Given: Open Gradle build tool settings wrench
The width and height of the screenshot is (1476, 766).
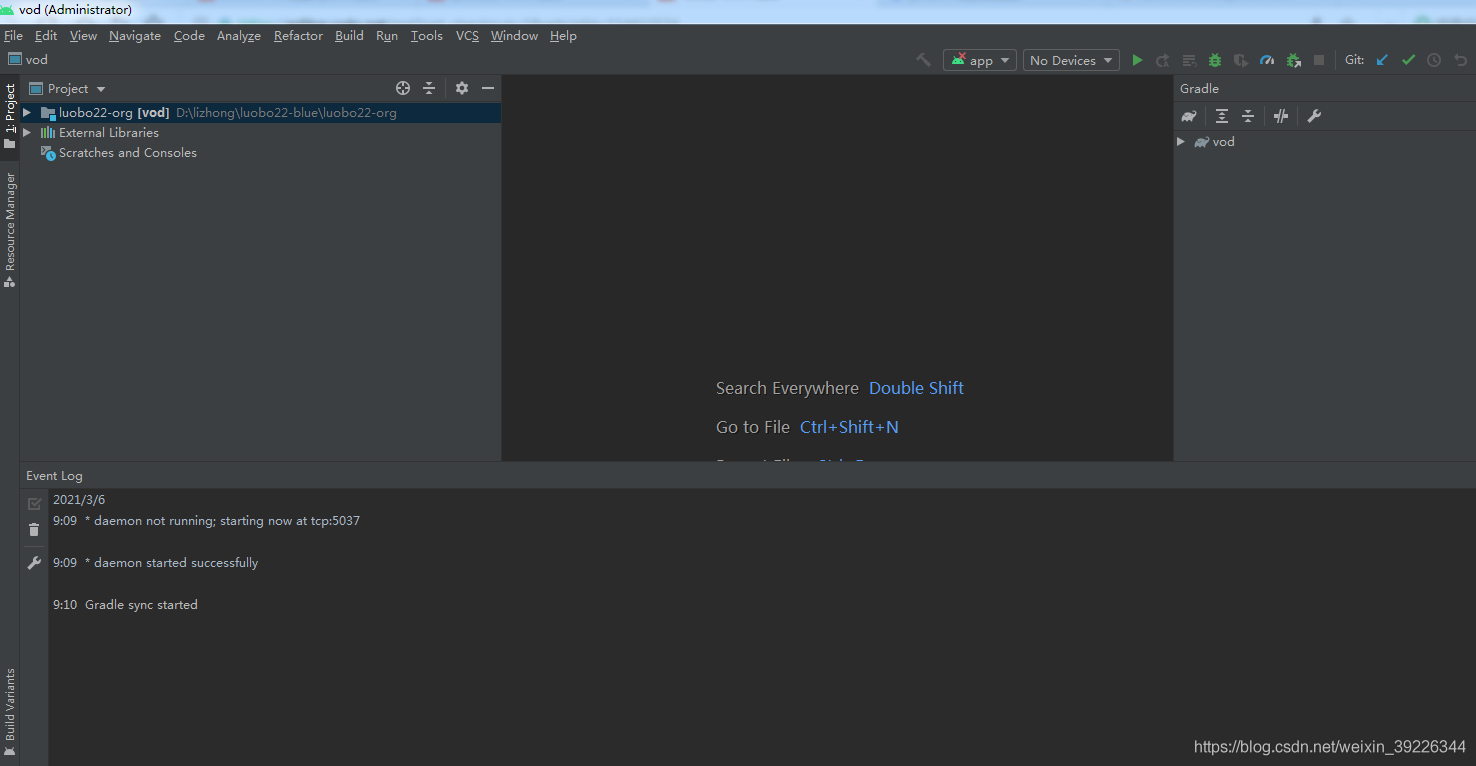Looking at the screenshot, I should (x=1314, y=116).
